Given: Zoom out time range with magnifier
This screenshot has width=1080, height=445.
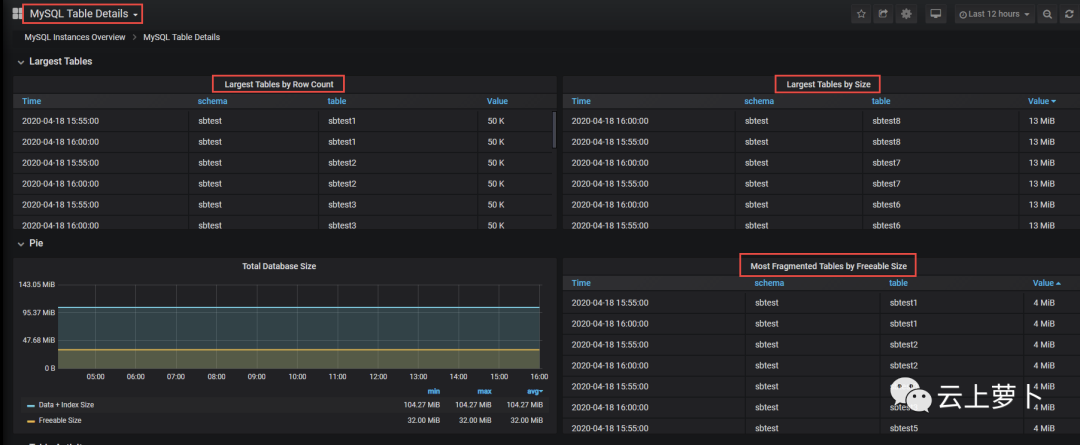Looking at the screenshot, I should [1047, 14].
